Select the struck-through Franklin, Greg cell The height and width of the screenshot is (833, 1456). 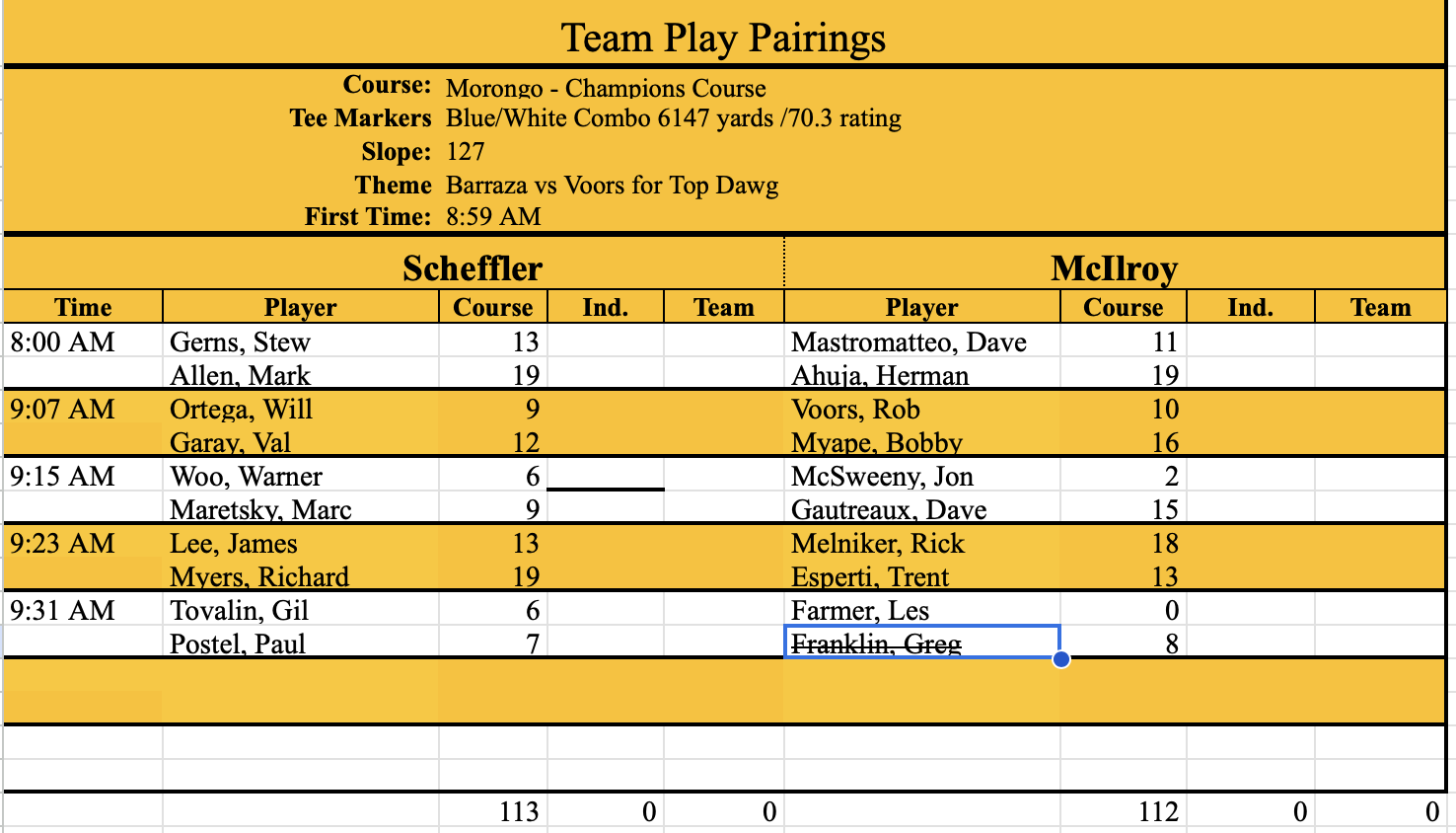pos(876,644)
